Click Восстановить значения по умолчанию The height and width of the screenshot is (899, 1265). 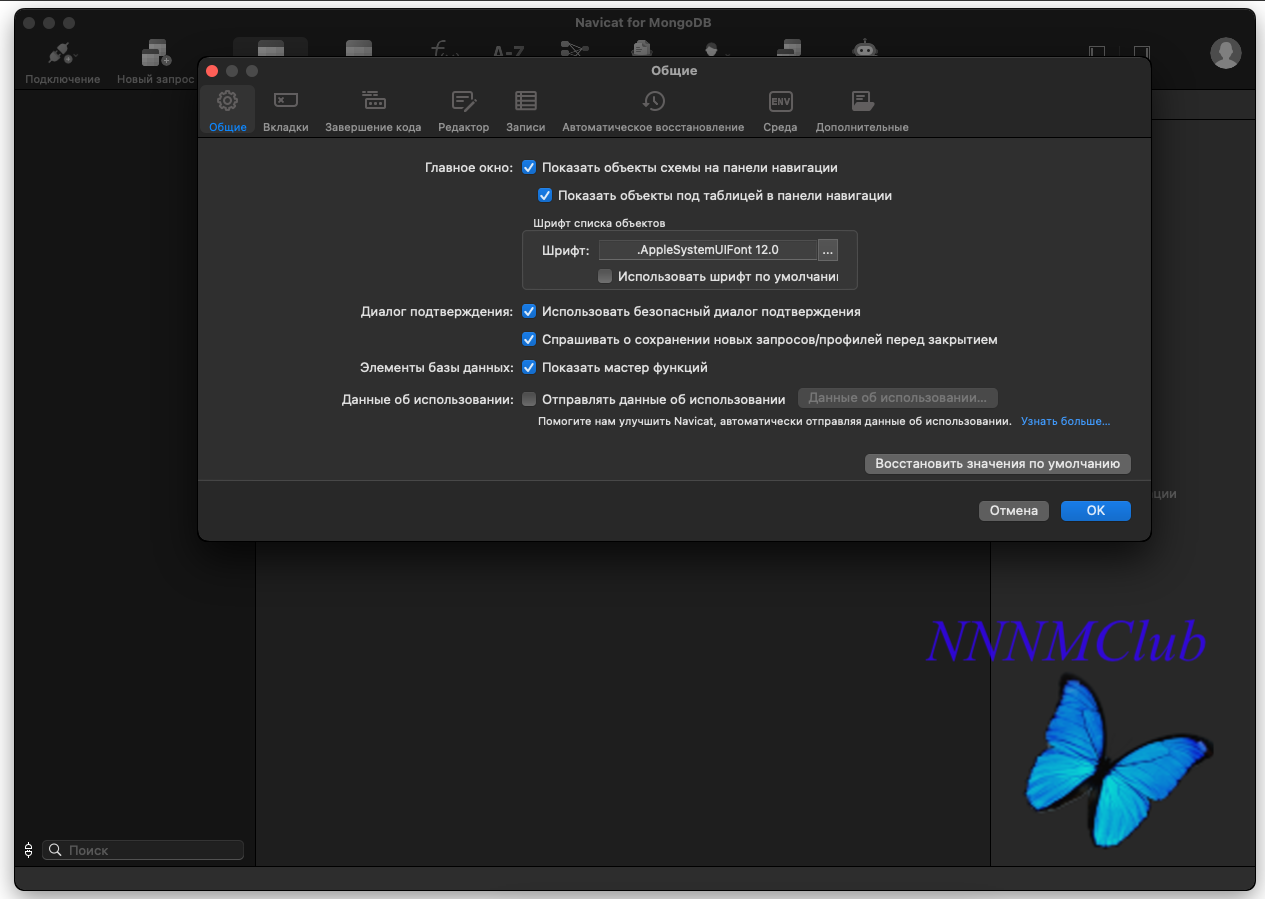coord(997,464)
